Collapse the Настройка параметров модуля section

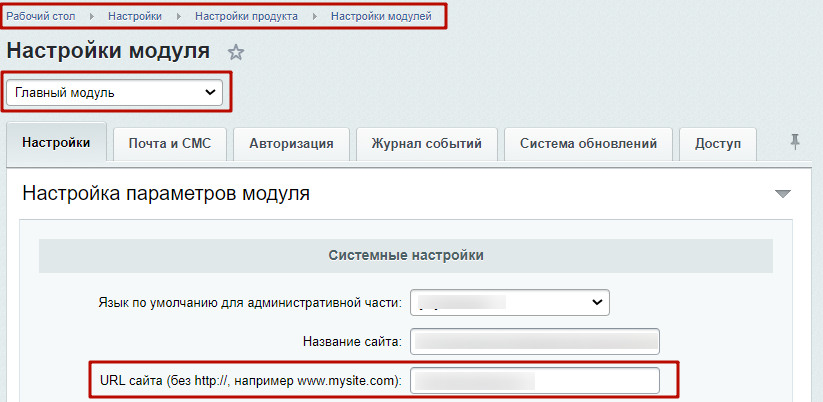(782, 194)
